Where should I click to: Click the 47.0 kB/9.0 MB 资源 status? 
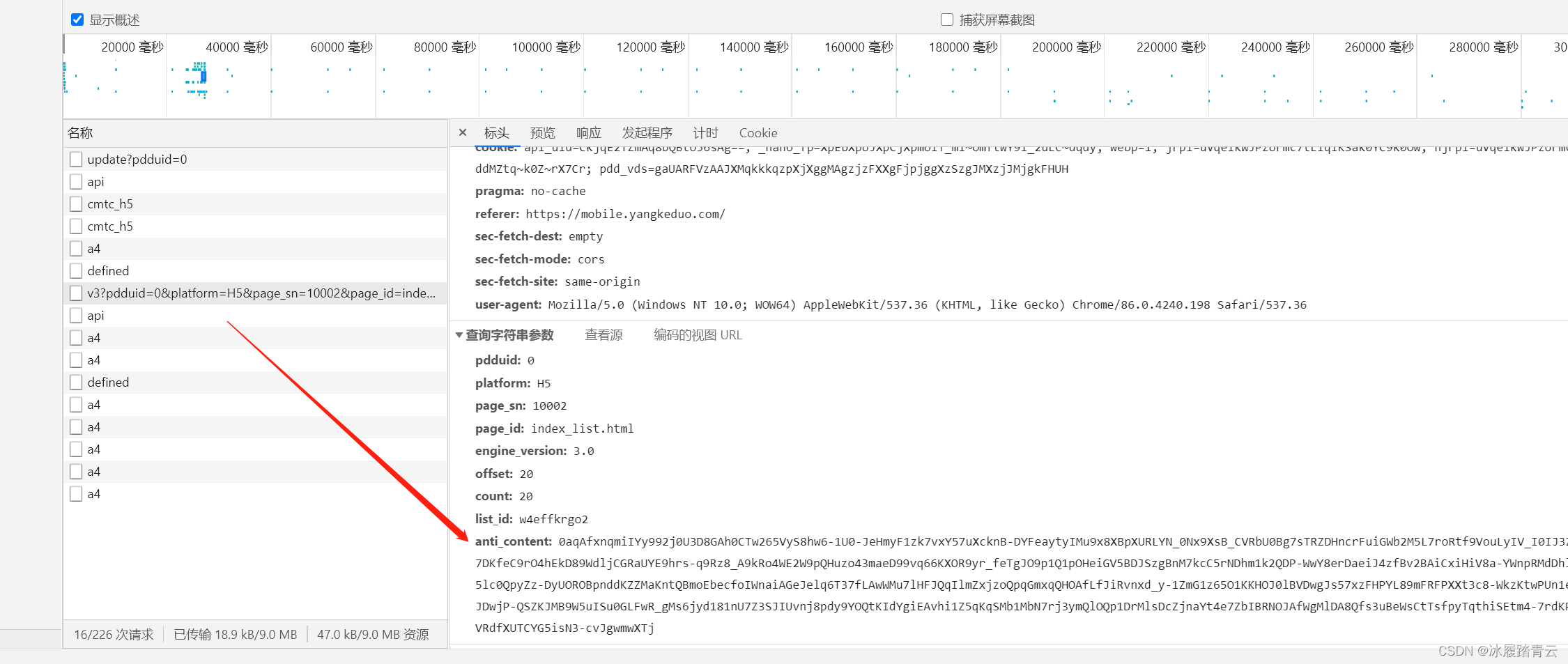[x=373, y=635]
